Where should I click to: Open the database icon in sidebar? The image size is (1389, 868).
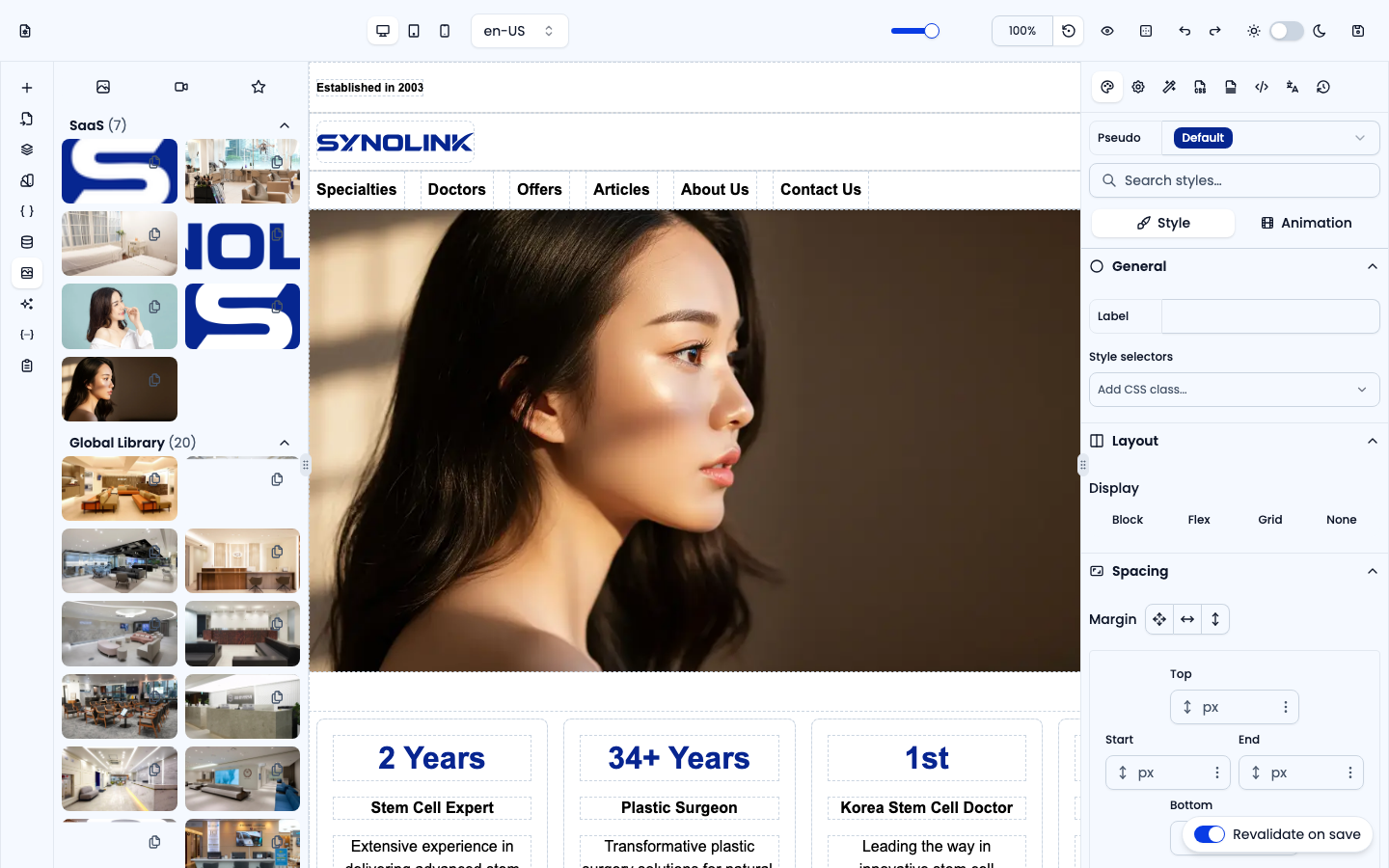[x=27, y=242]
